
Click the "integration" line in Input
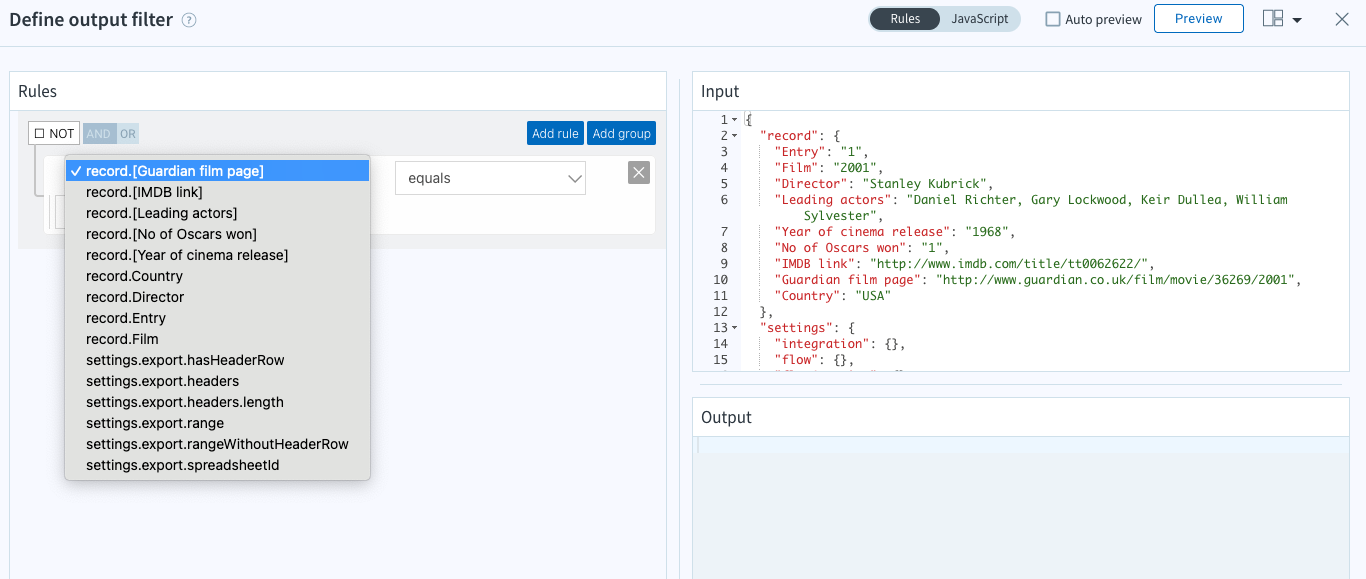point(840,344)
